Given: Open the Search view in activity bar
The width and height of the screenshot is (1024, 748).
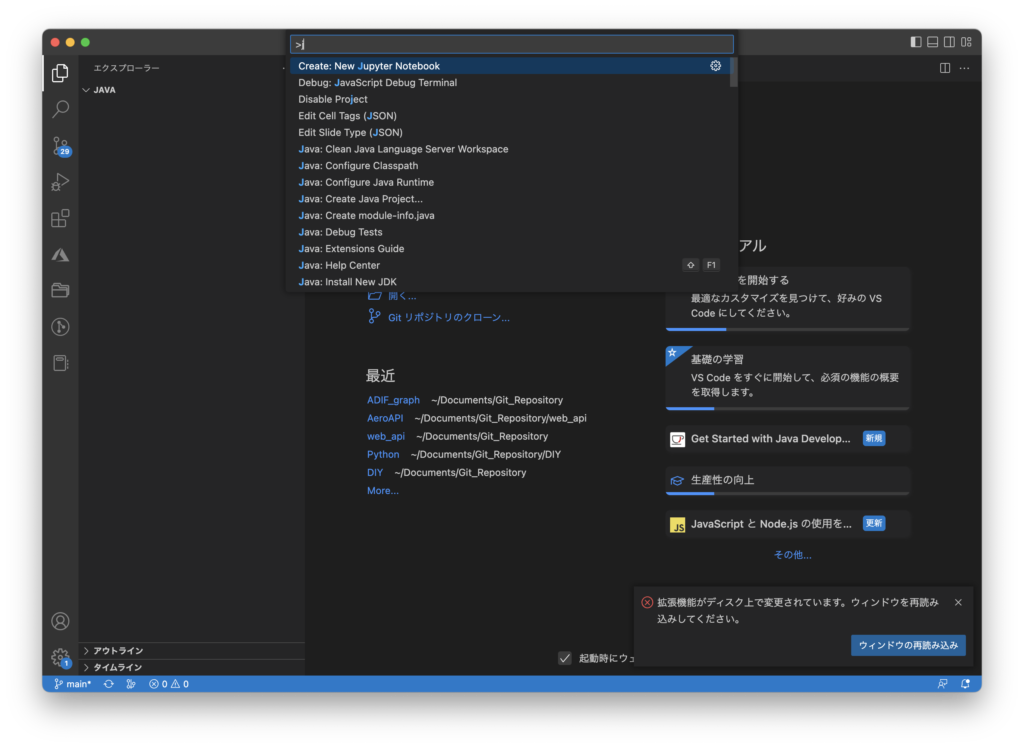Looking at the screenshot, I should point(60,109).
